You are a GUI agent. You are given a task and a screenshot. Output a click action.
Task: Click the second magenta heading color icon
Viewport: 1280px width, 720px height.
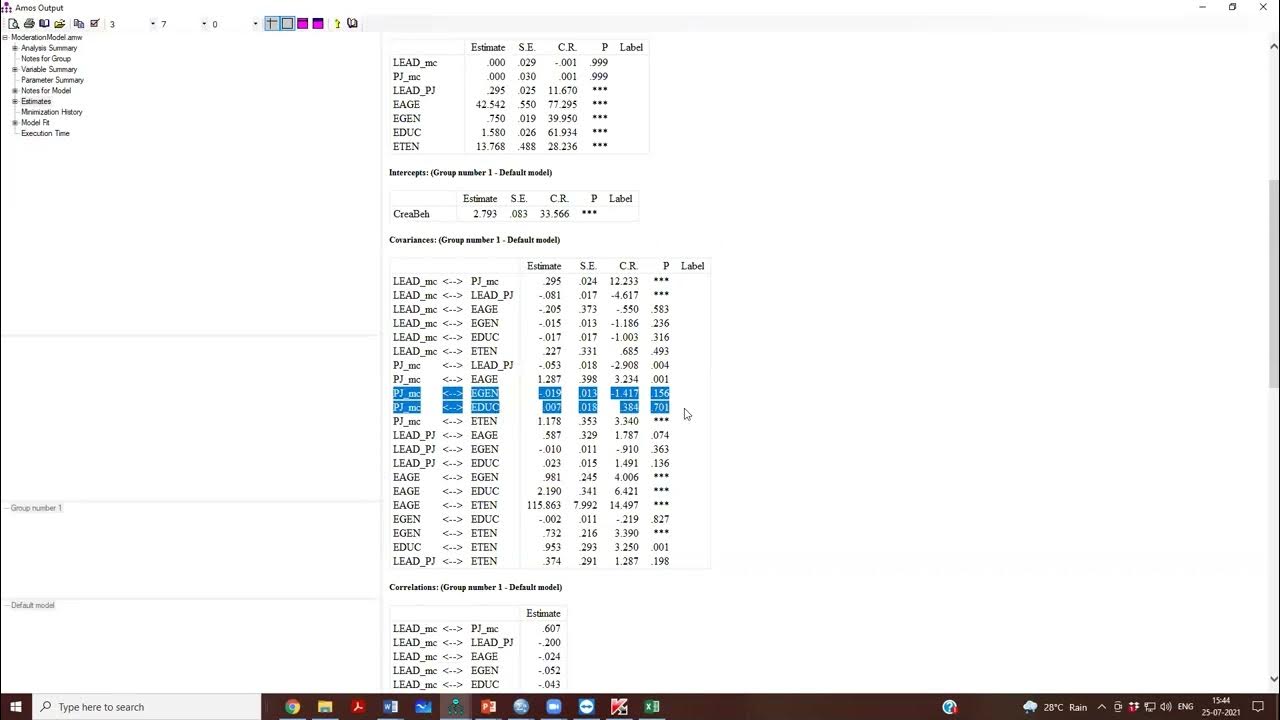318,23
